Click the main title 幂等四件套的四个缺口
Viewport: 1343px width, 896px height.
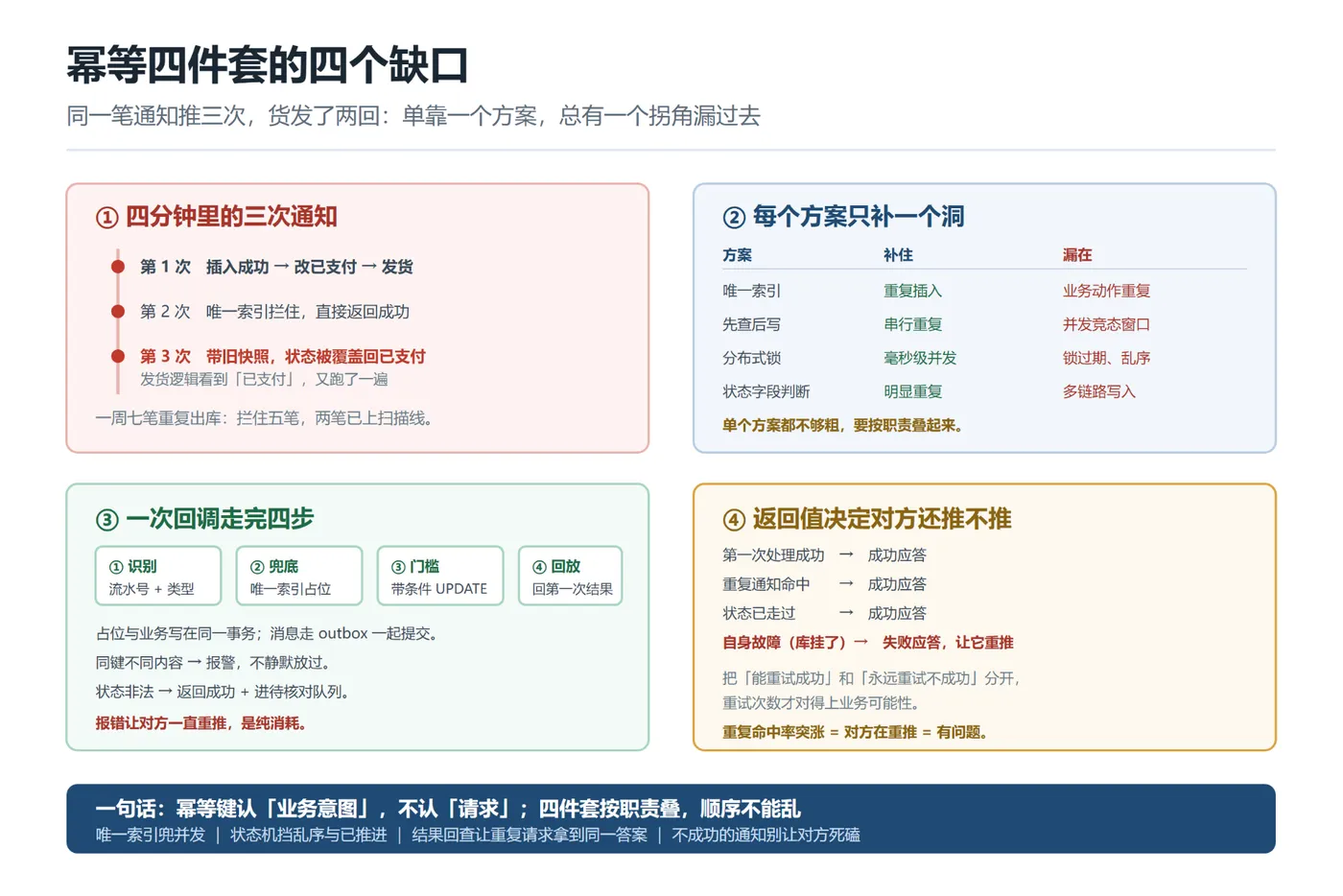tap(268, 65)
